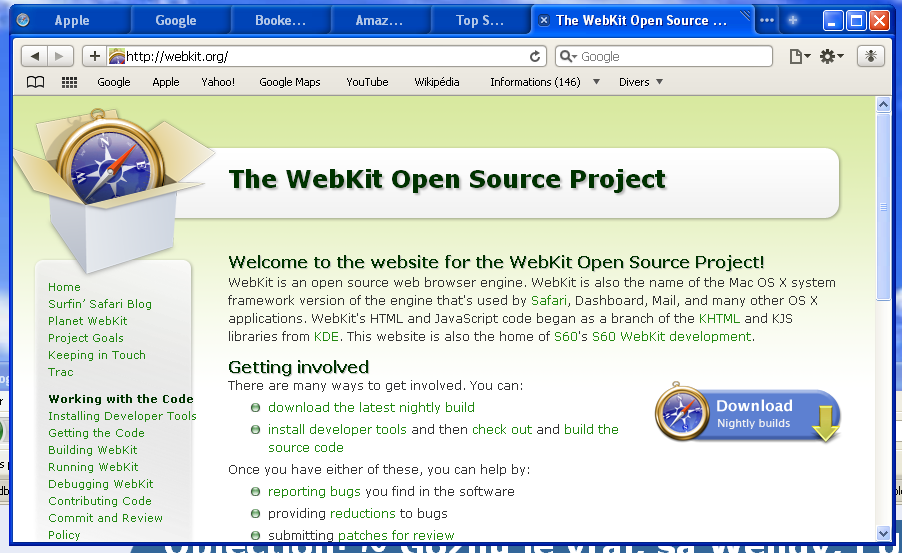
Task: Switch to the Booke... tab
Action: point(280,21)
